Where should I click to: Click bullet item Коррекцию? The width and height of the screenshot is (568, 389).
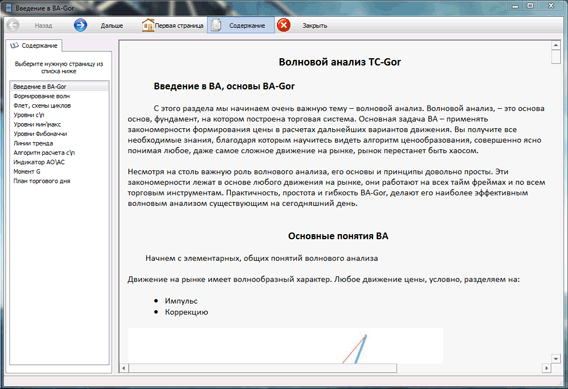tap(187, 312)
